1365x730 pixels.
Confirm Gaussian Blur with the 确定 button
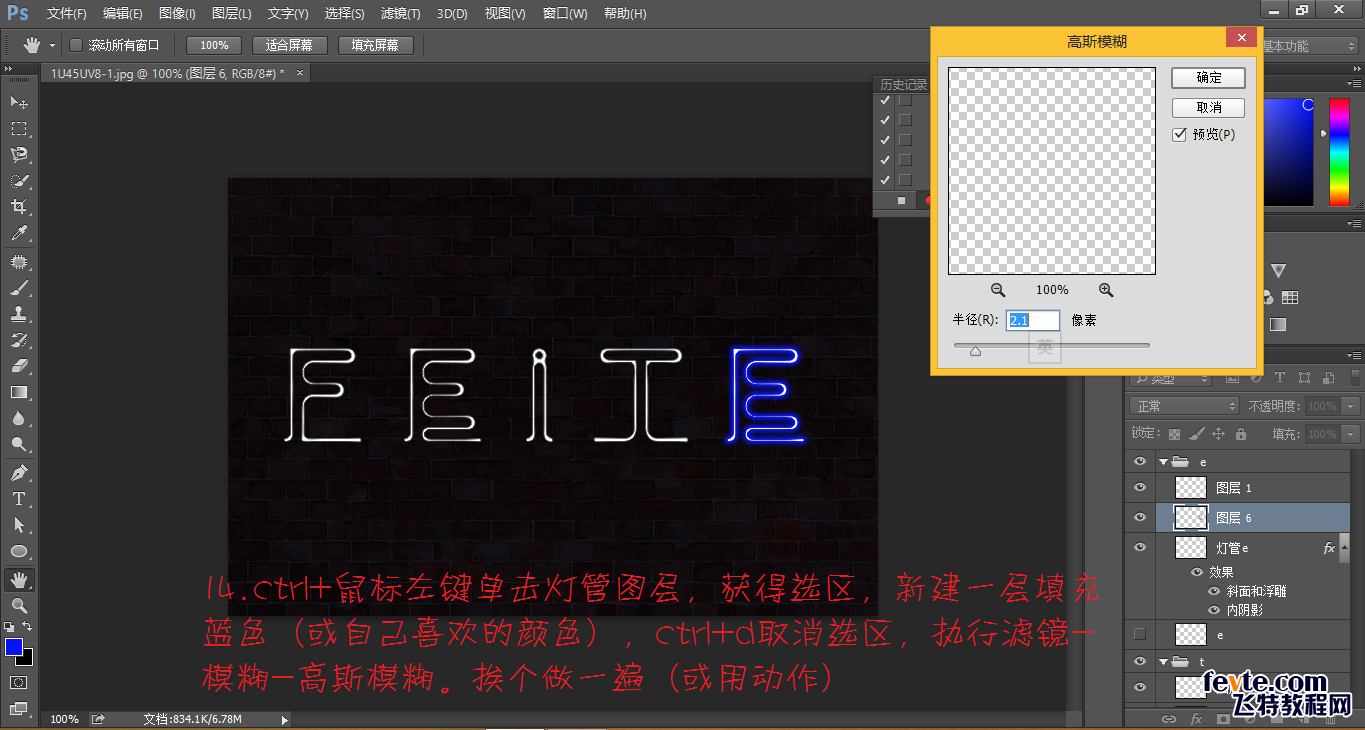pos(1207,78)
